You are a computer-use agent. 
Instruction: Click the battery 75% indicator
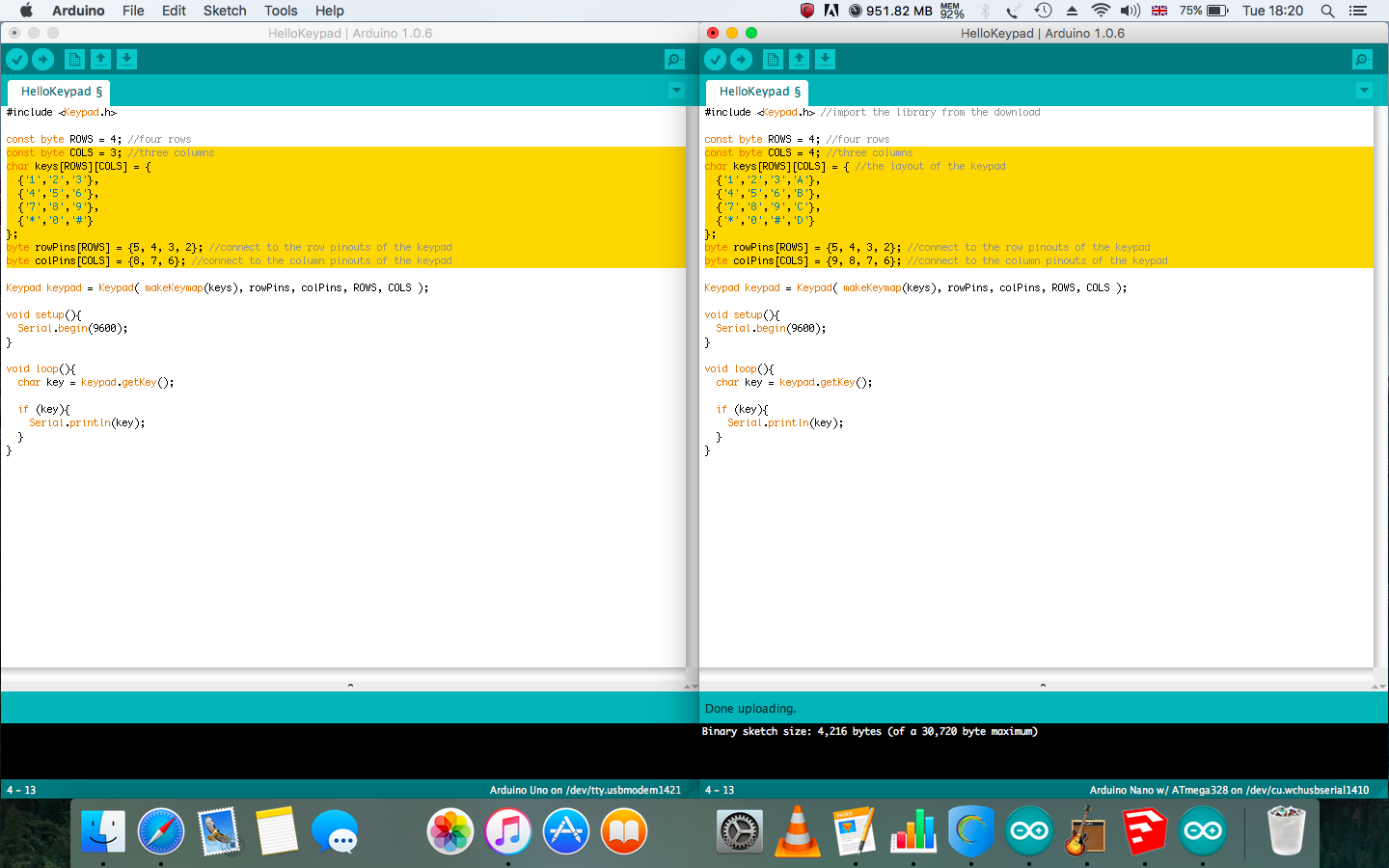pos(1204,11)
